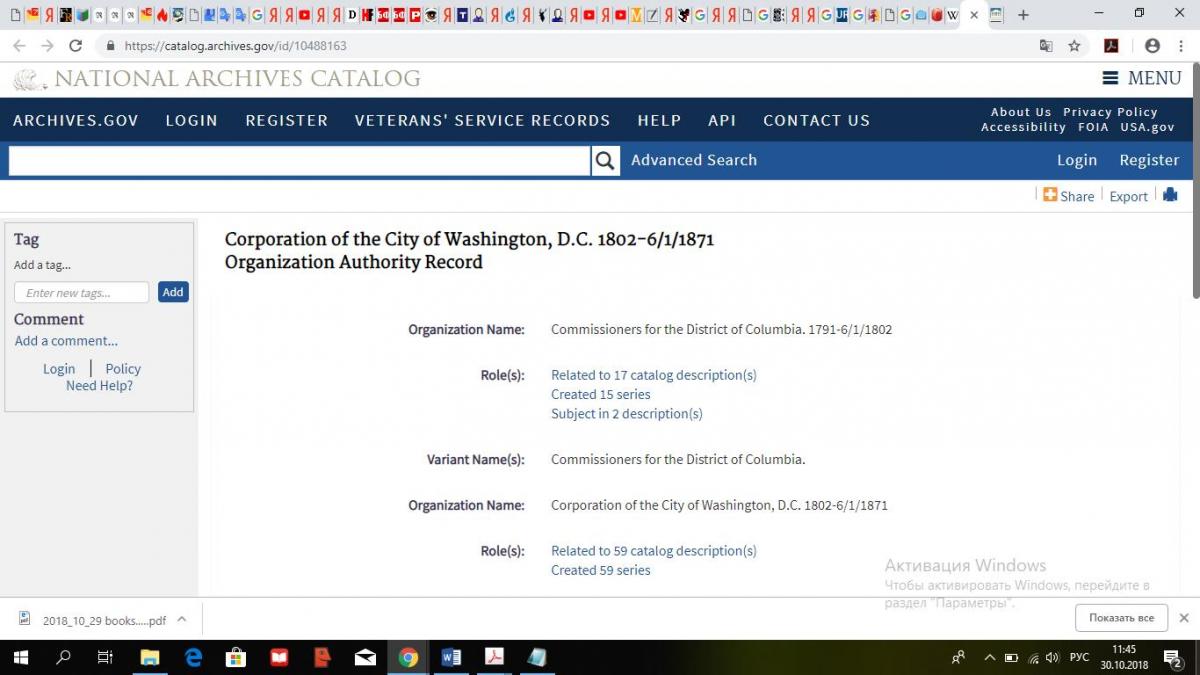Open Windows taskbar search
This screenshot has height=675, width=1200.
[x=63, y=657]
